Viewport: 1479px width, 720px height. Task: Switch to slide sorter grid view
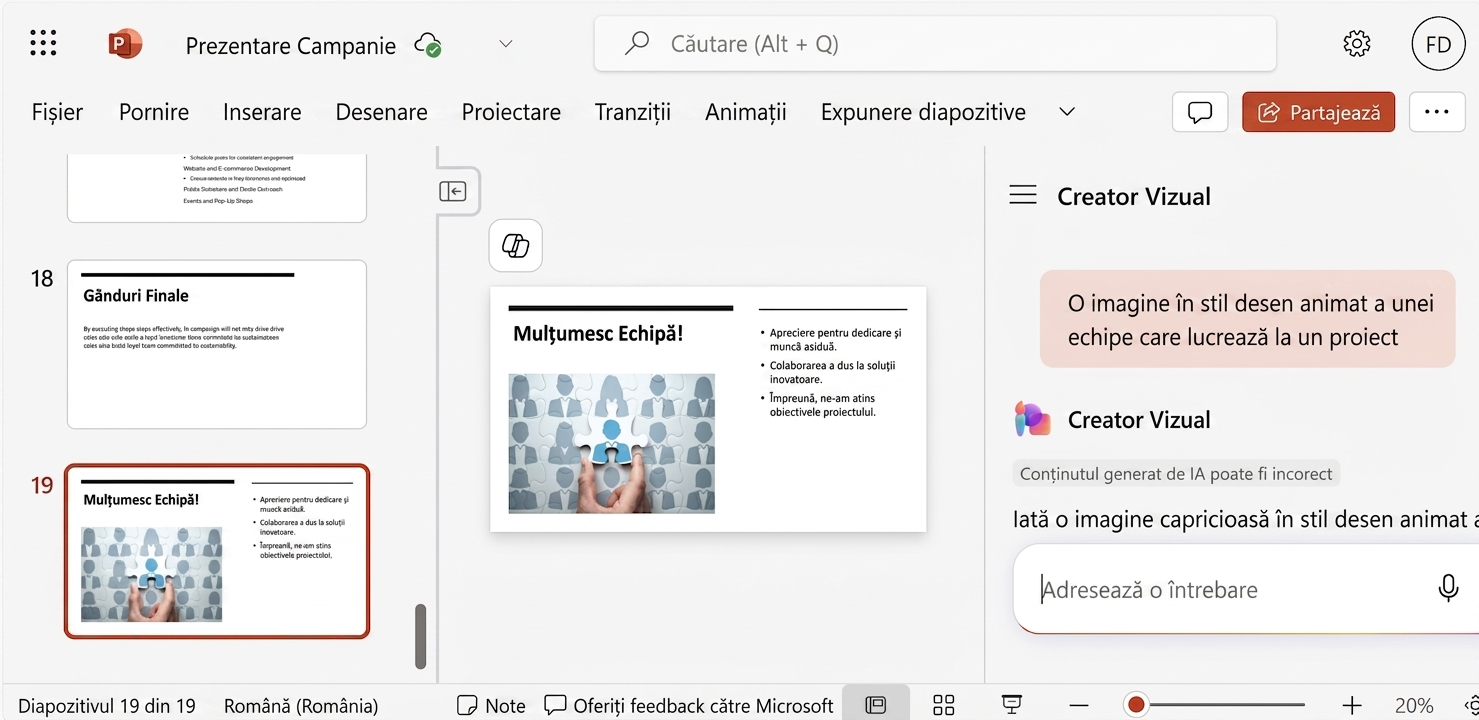(944, 705)
